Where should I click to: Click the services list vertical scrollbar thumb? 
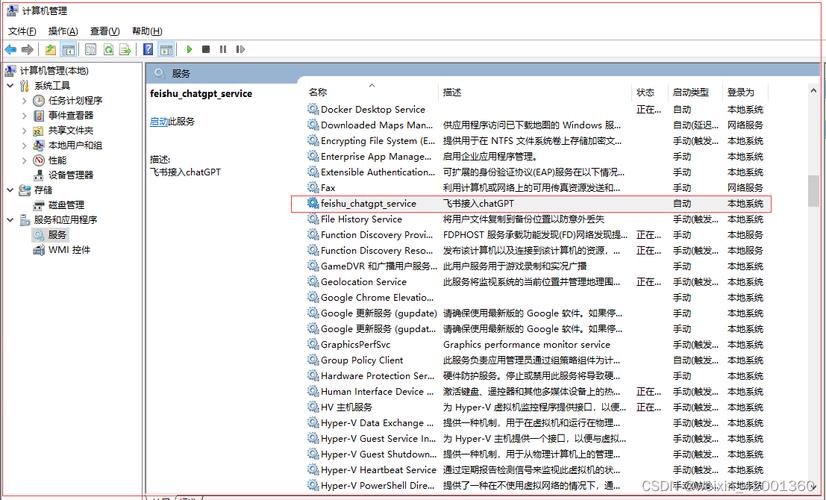point(813,191)
